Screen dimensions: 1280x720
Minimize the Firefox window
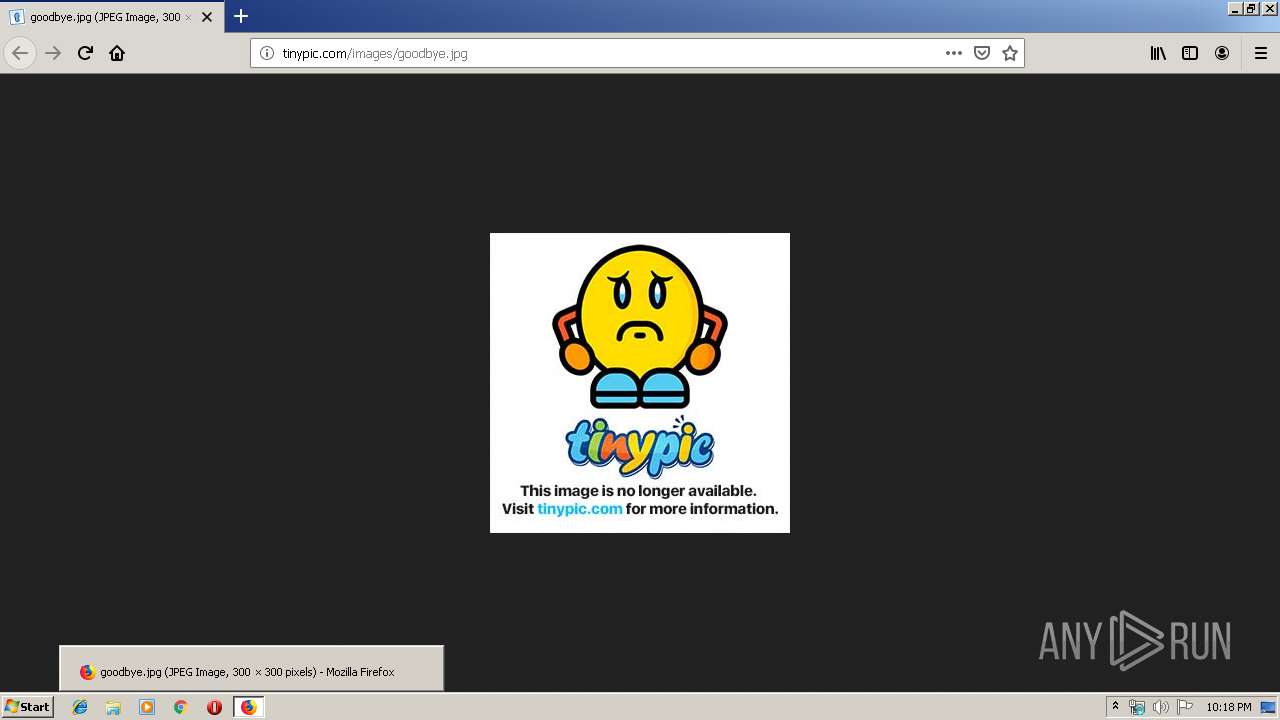(1235, 8)
